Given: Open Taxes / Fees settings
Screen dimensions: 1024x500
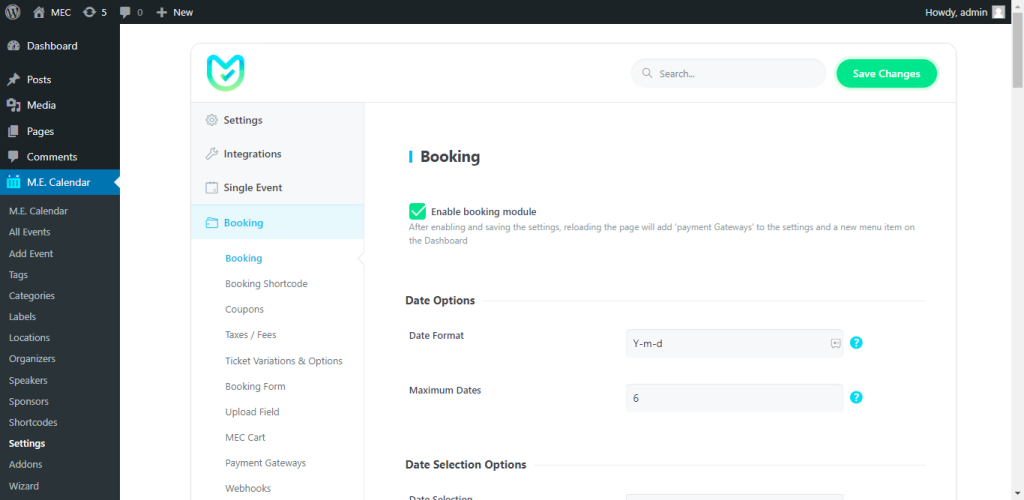Looking at the screenshot, I should tap(250, 335).
